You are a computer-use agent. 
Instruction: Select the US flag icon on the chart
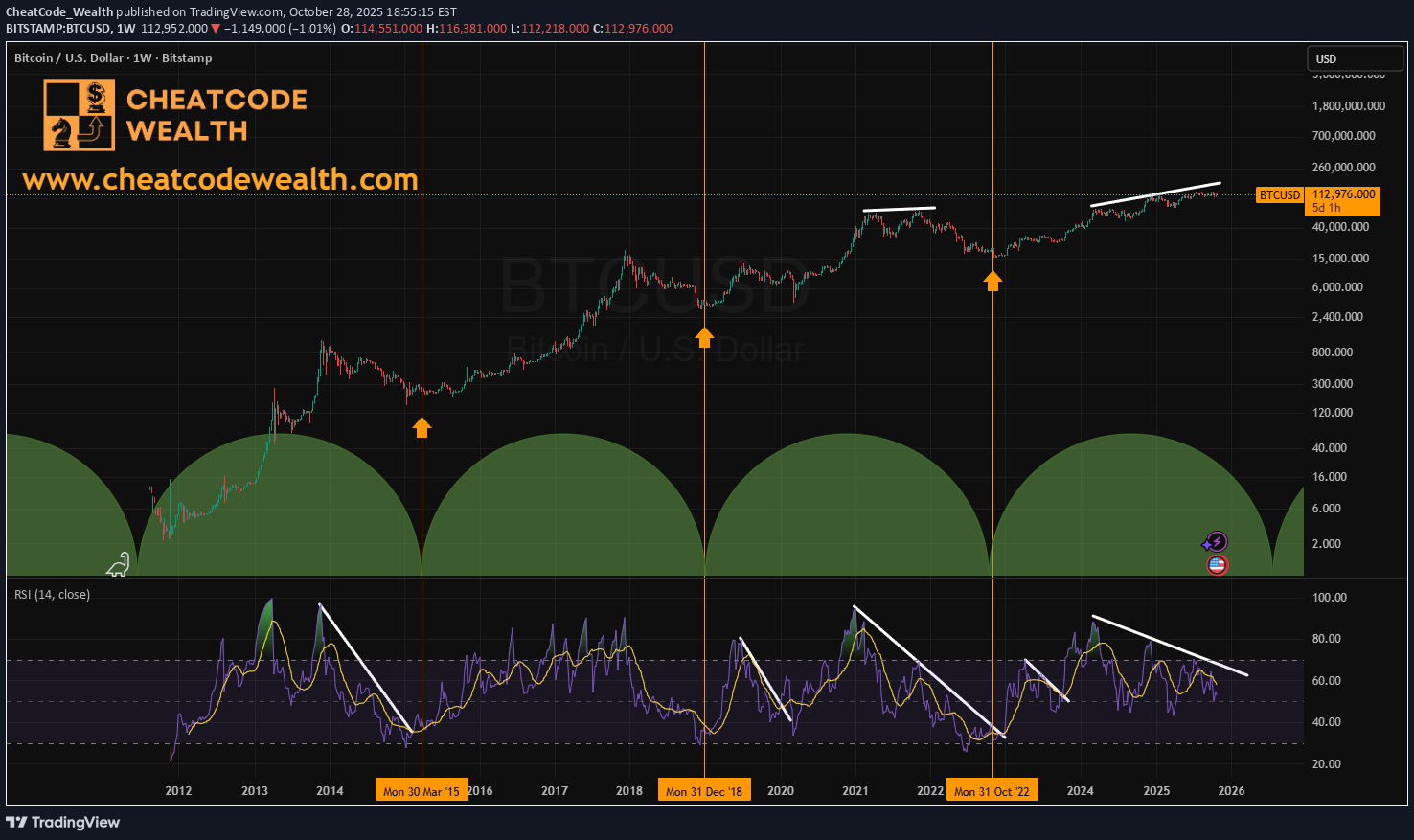pyautogui.click(x=1215, y=565)
